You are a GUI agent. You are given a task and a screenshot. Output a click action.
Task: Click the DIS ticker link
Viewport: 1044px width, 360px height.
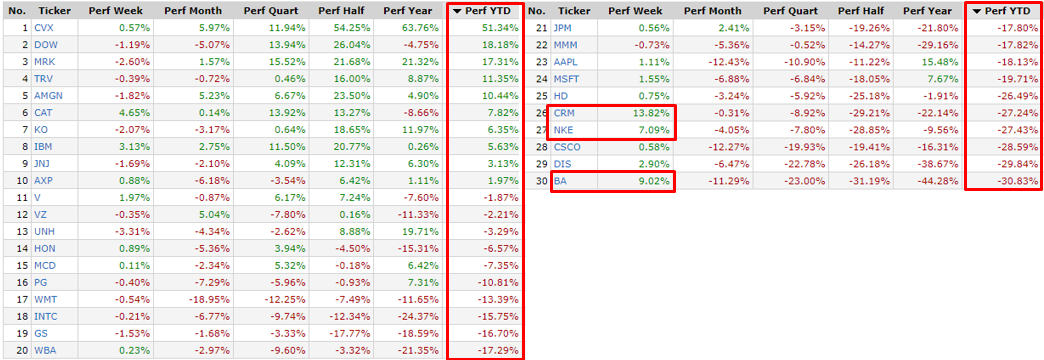(x=561, y=164)
